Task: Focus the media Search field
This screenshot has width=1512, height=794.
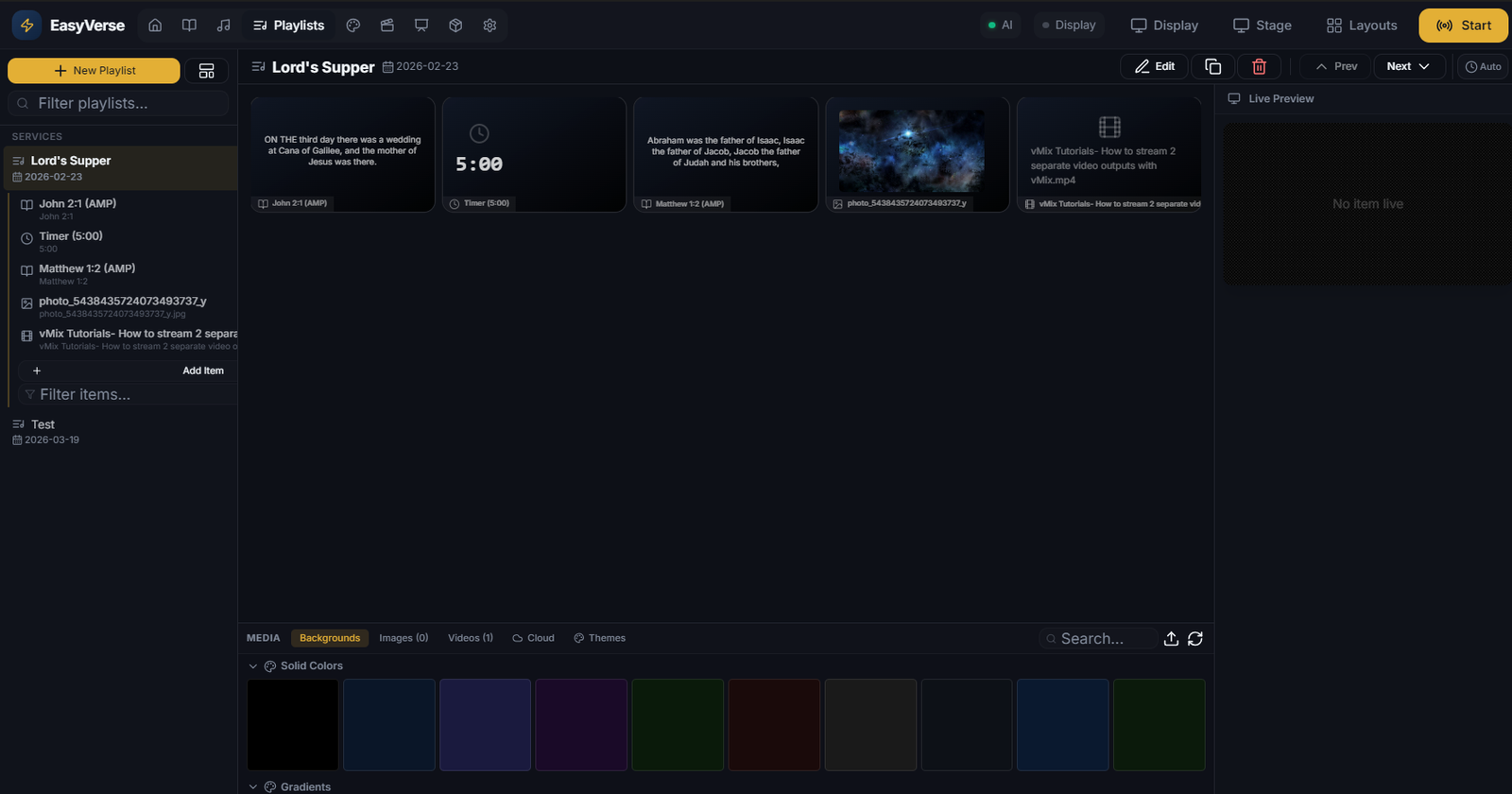Action: coord(1097,639)
